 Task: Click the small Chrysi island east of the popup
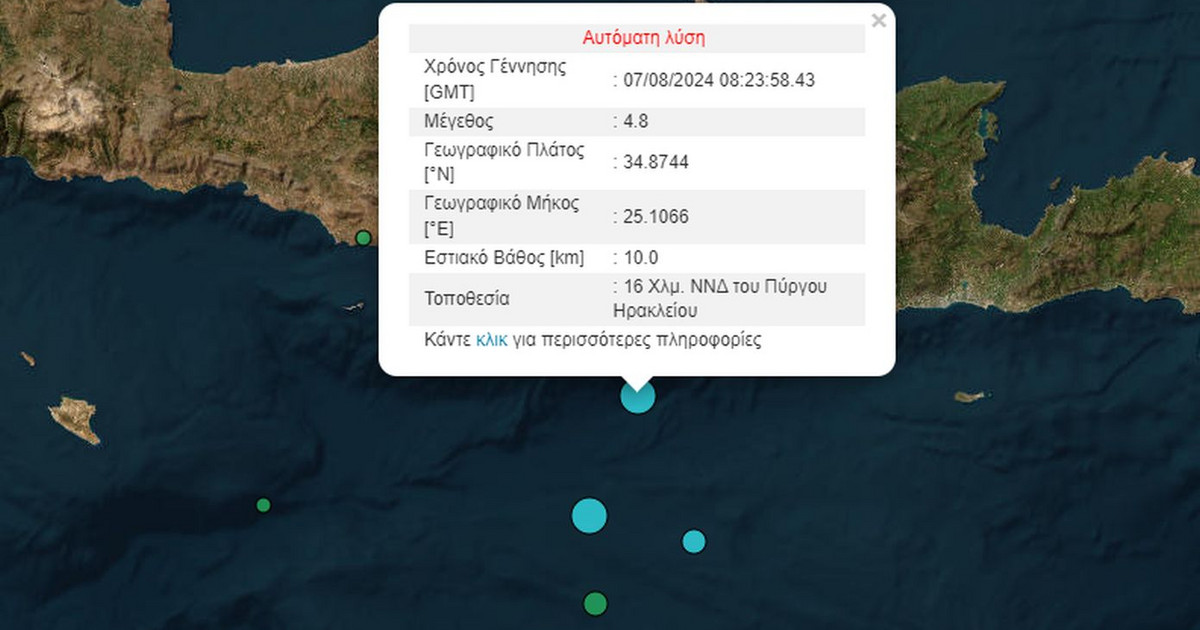click(x=968, y=397)
